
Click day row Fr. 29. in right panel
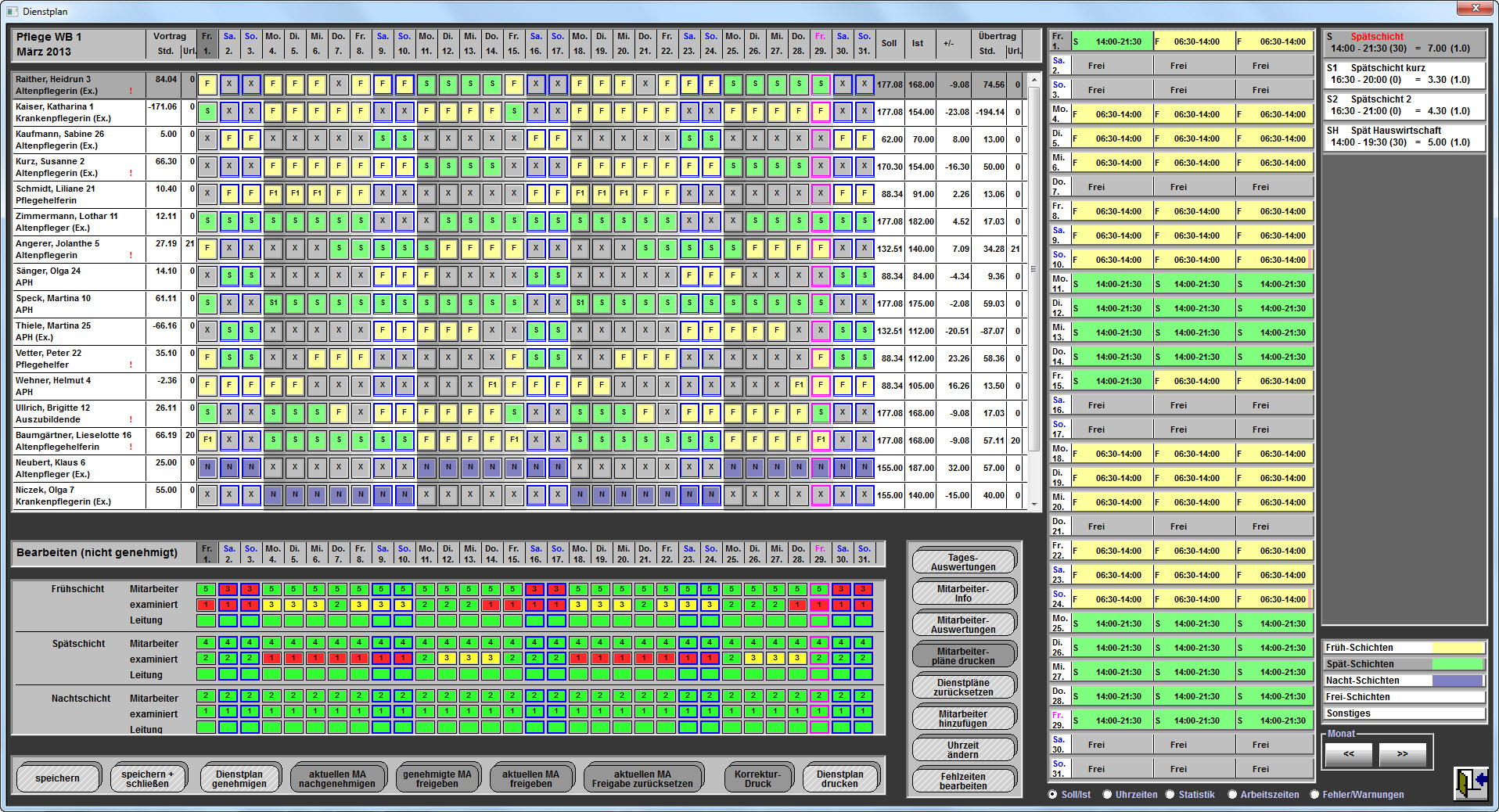pyautogui.click(x=1181, y=720)
